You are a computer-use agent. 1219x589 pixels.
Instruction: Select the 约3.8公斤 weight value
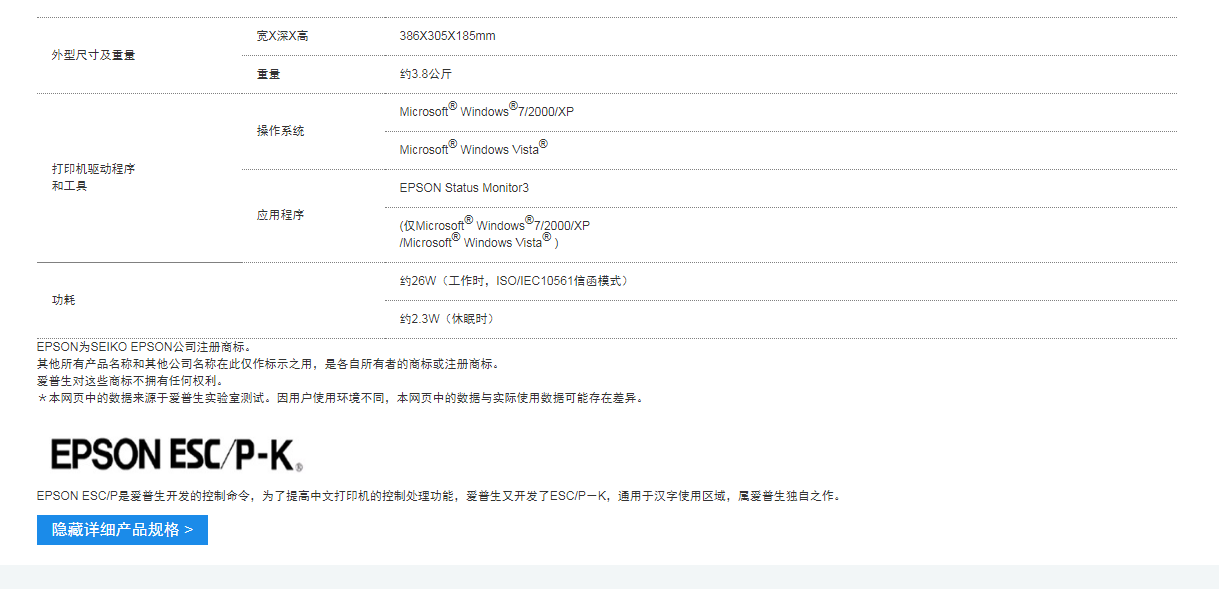(426, 74)
